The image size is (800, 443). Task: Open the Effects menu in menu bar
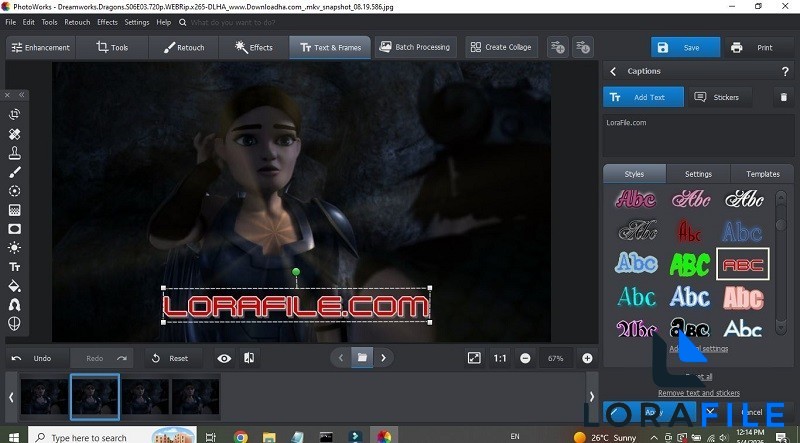107,22
